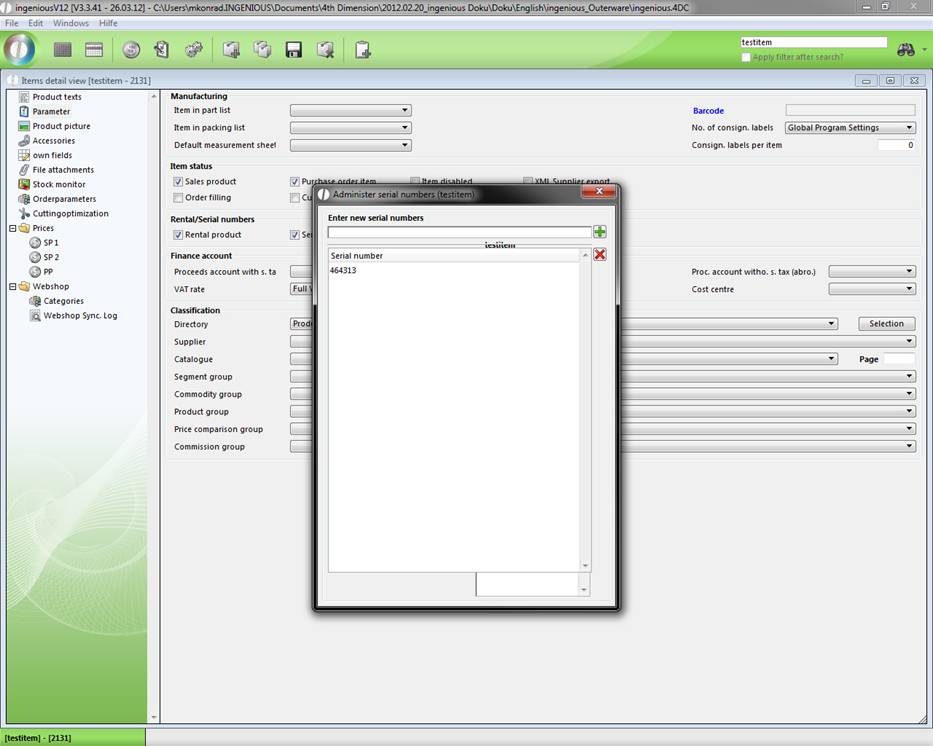Open the Edit menu
This screenshot has width=933, height=746.
click(x=36, y=23)
